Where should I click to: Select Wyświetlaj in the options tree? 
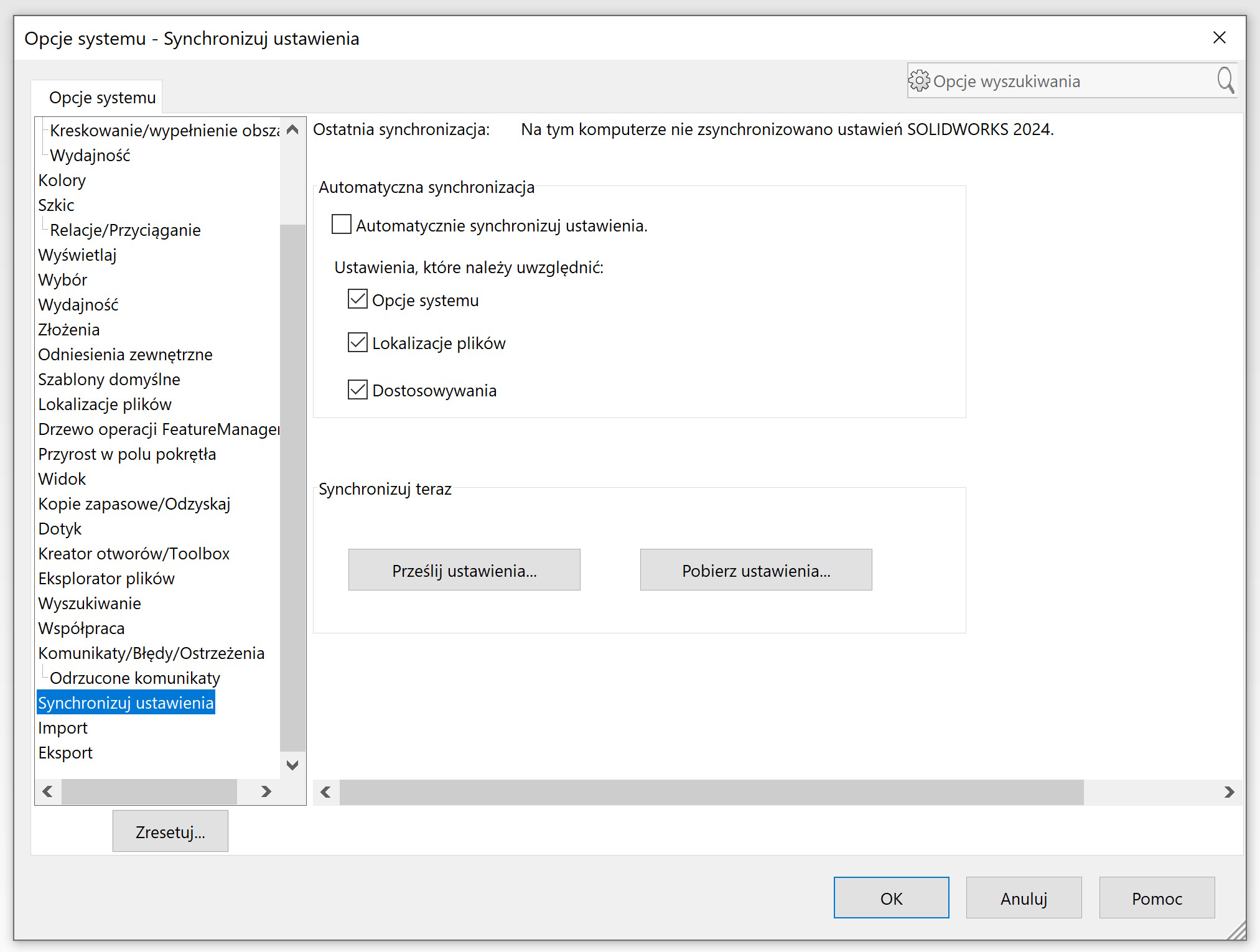[x=77, y=254]
